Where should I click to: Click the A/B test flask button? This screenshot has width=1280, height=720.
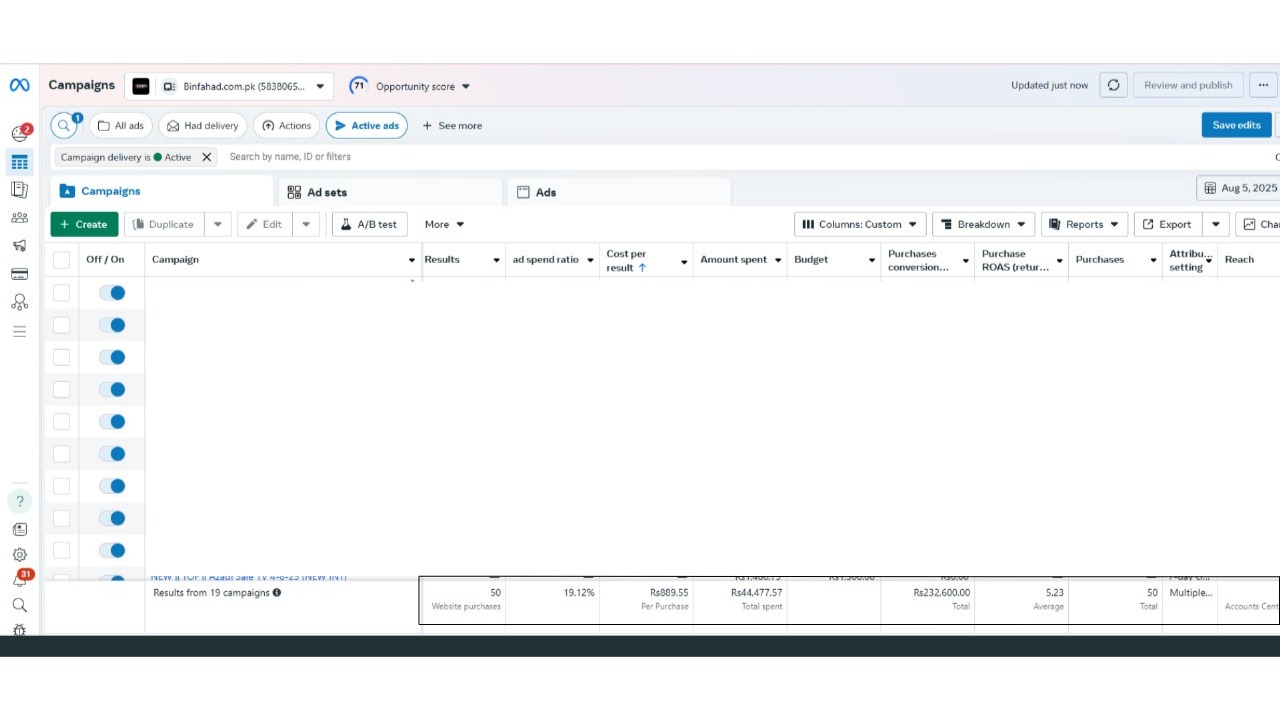[x=368, y=225]
